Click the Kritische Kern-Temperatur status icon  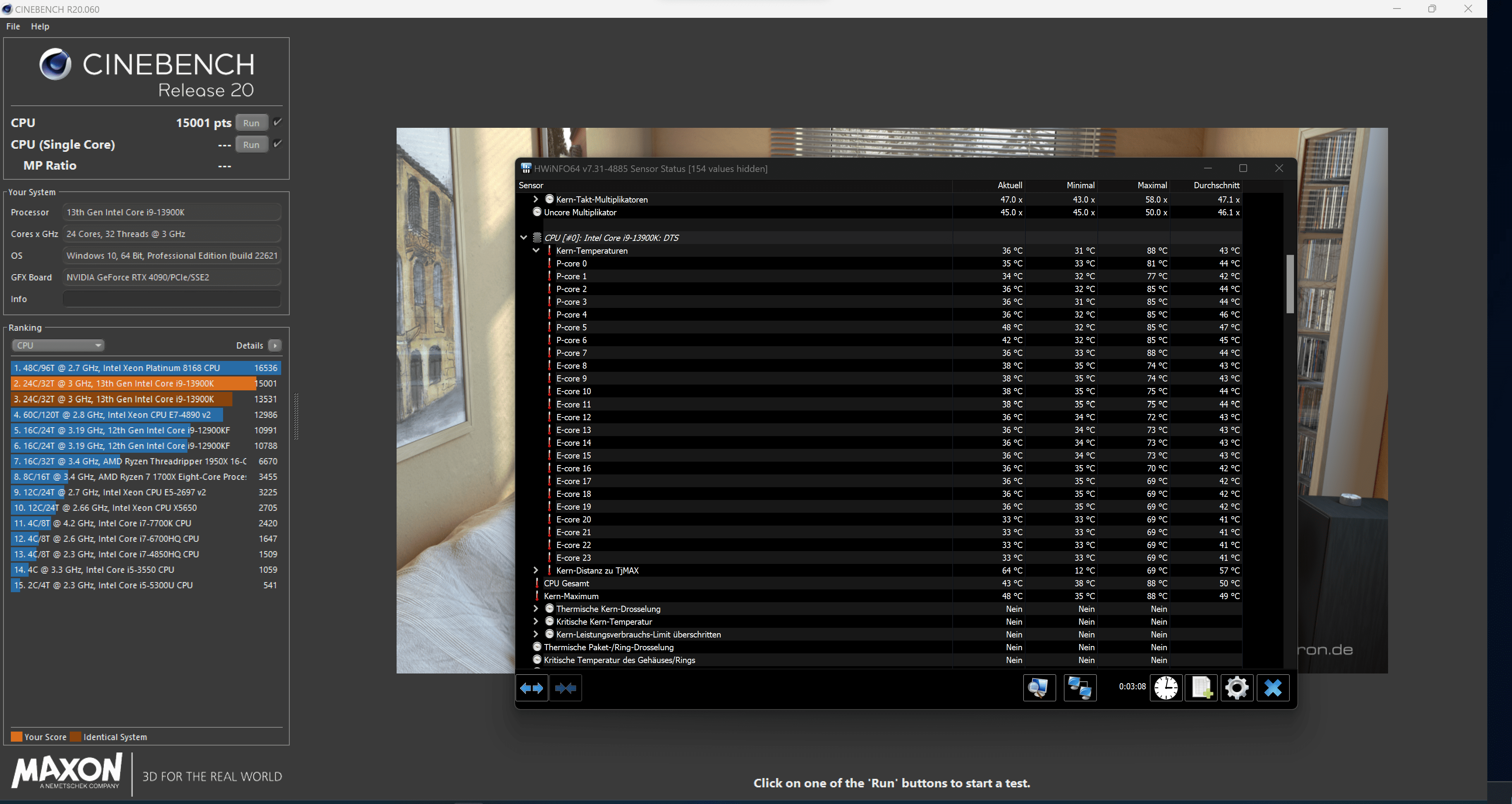click(x=550, y=622)
